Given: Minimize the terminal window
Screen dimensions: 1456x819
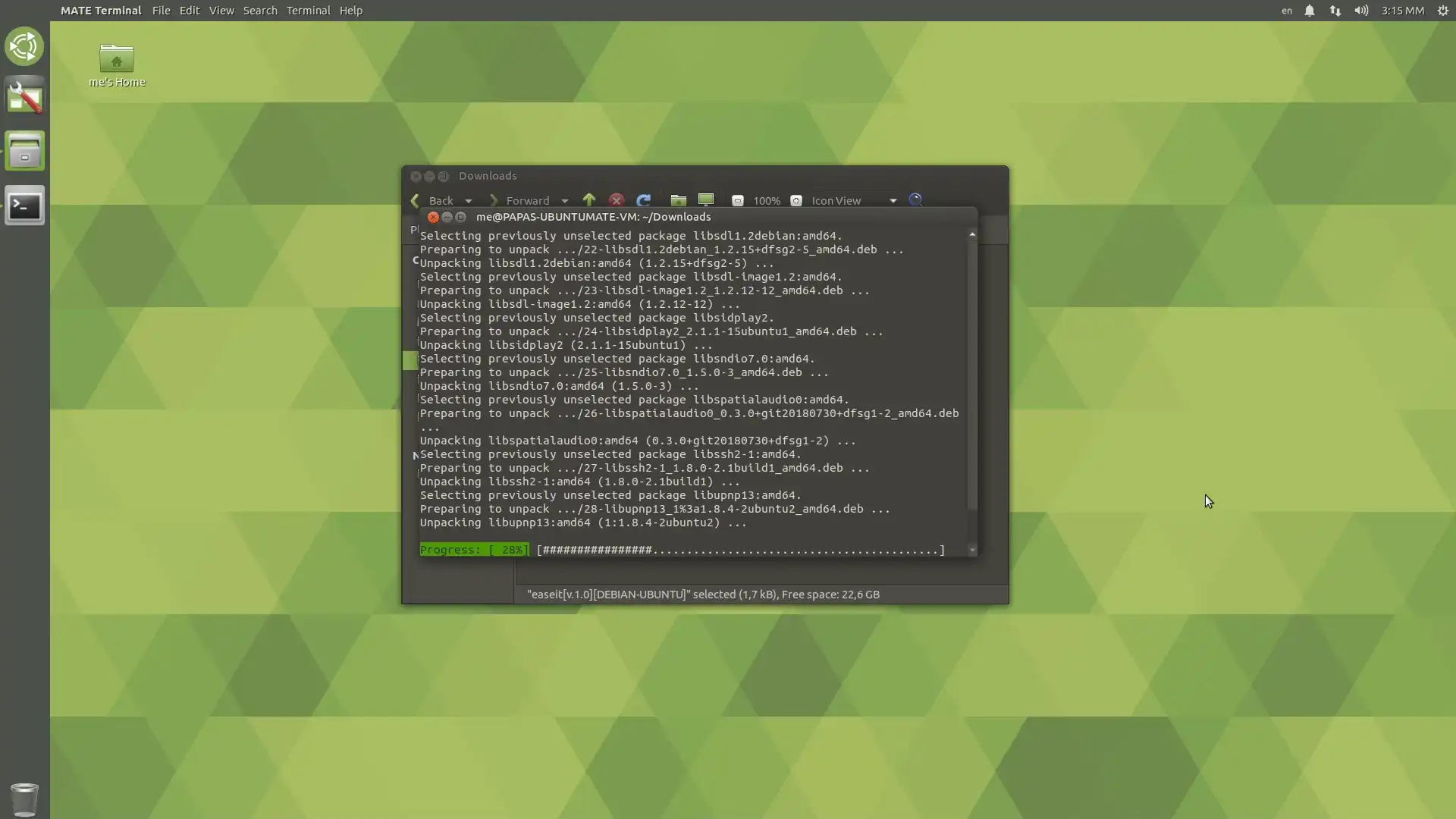Looking at the screenshot, I should (x=447, y=217).
